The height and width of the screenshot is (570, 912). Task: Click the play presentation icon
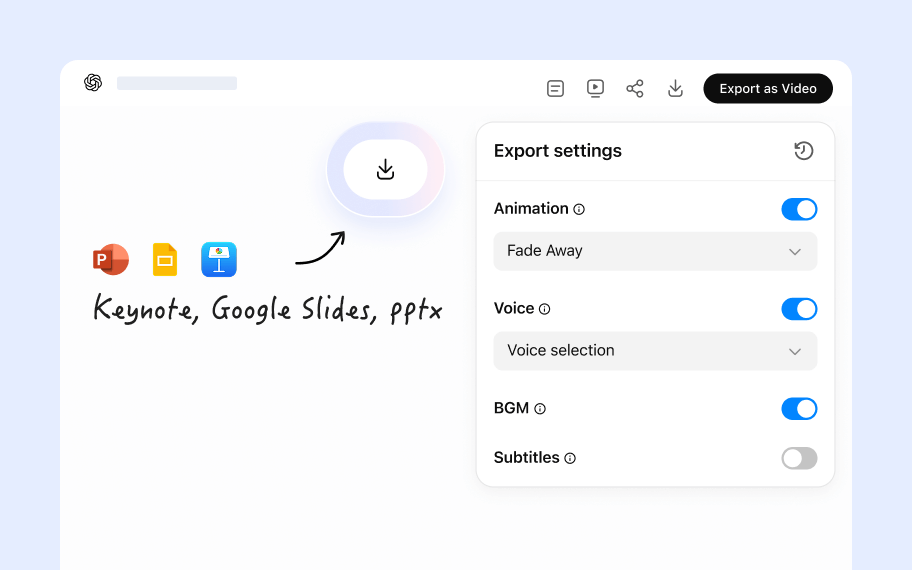click(595, 88)
